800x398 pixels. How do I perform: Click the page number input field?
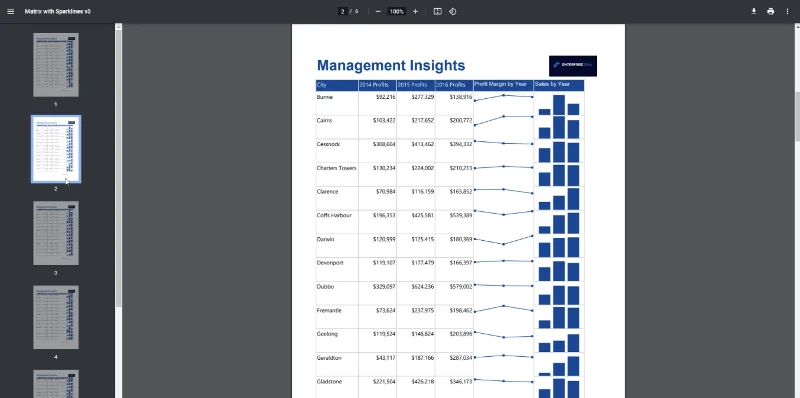[x=343, y=11]
